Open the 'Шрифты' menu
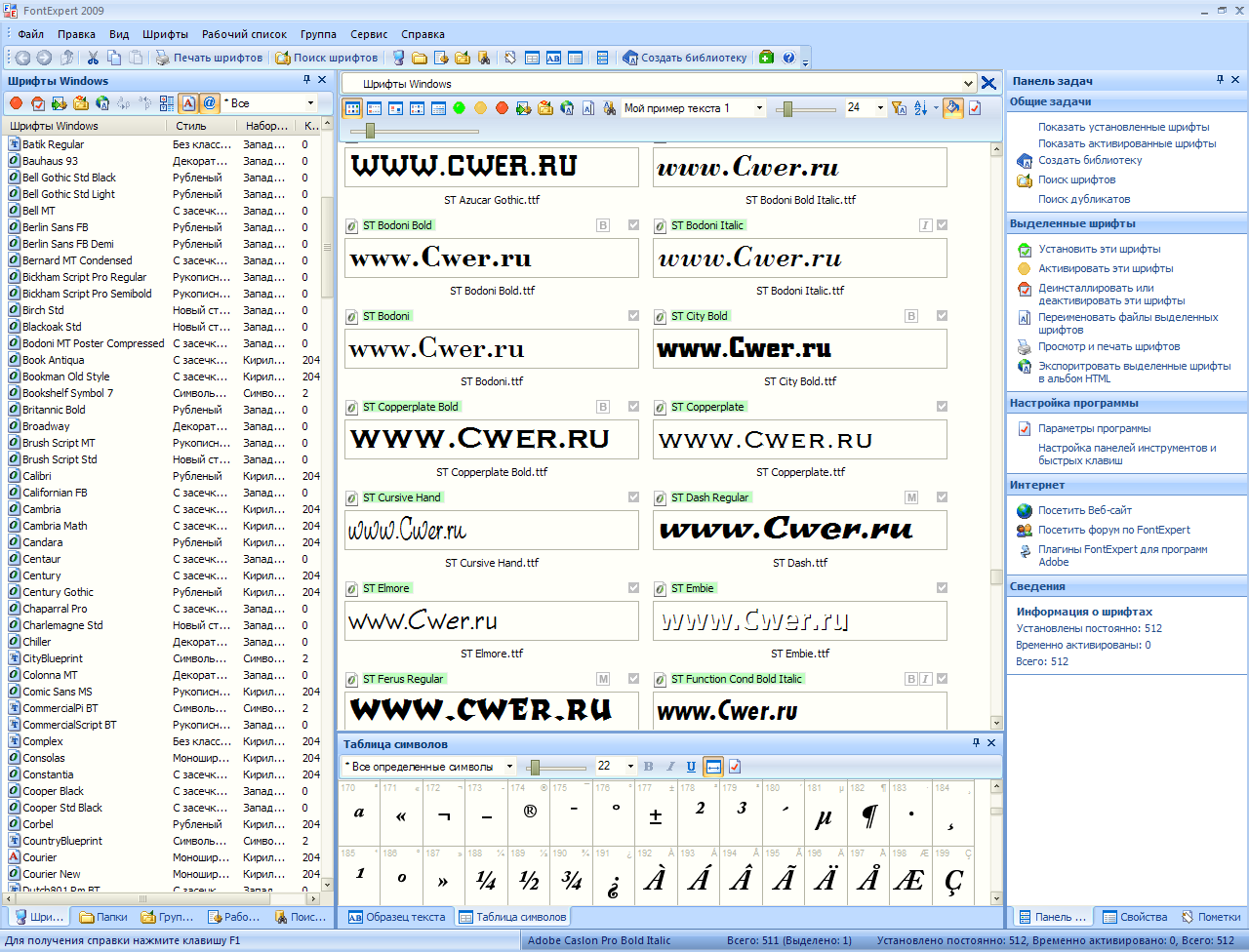Image resolution: width=1249 pixels, height=952 pixels. click(x=165, y=34)
